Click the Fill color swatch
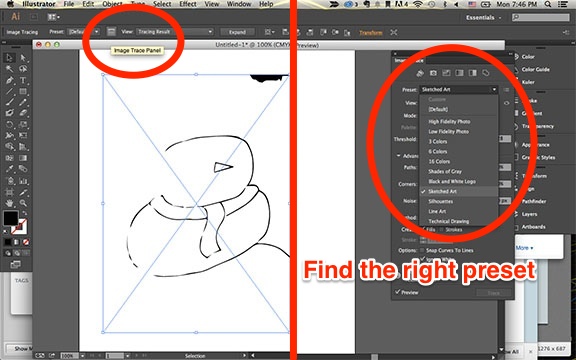The image size is (576, 360). (11, 218)
